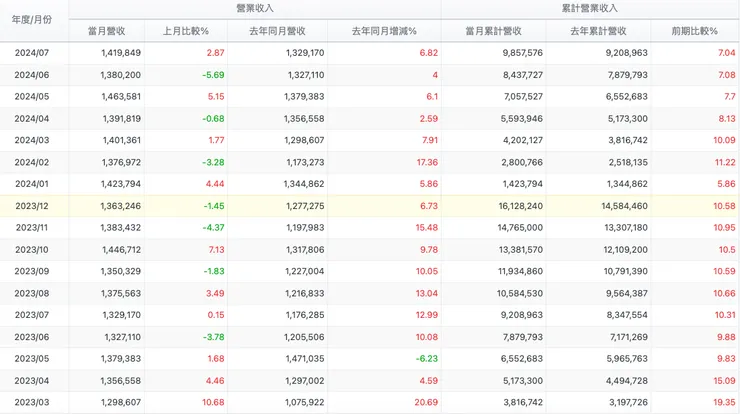
Task: Click last-year cumulative value 14,584,460
Action: [x=624, y=206]
